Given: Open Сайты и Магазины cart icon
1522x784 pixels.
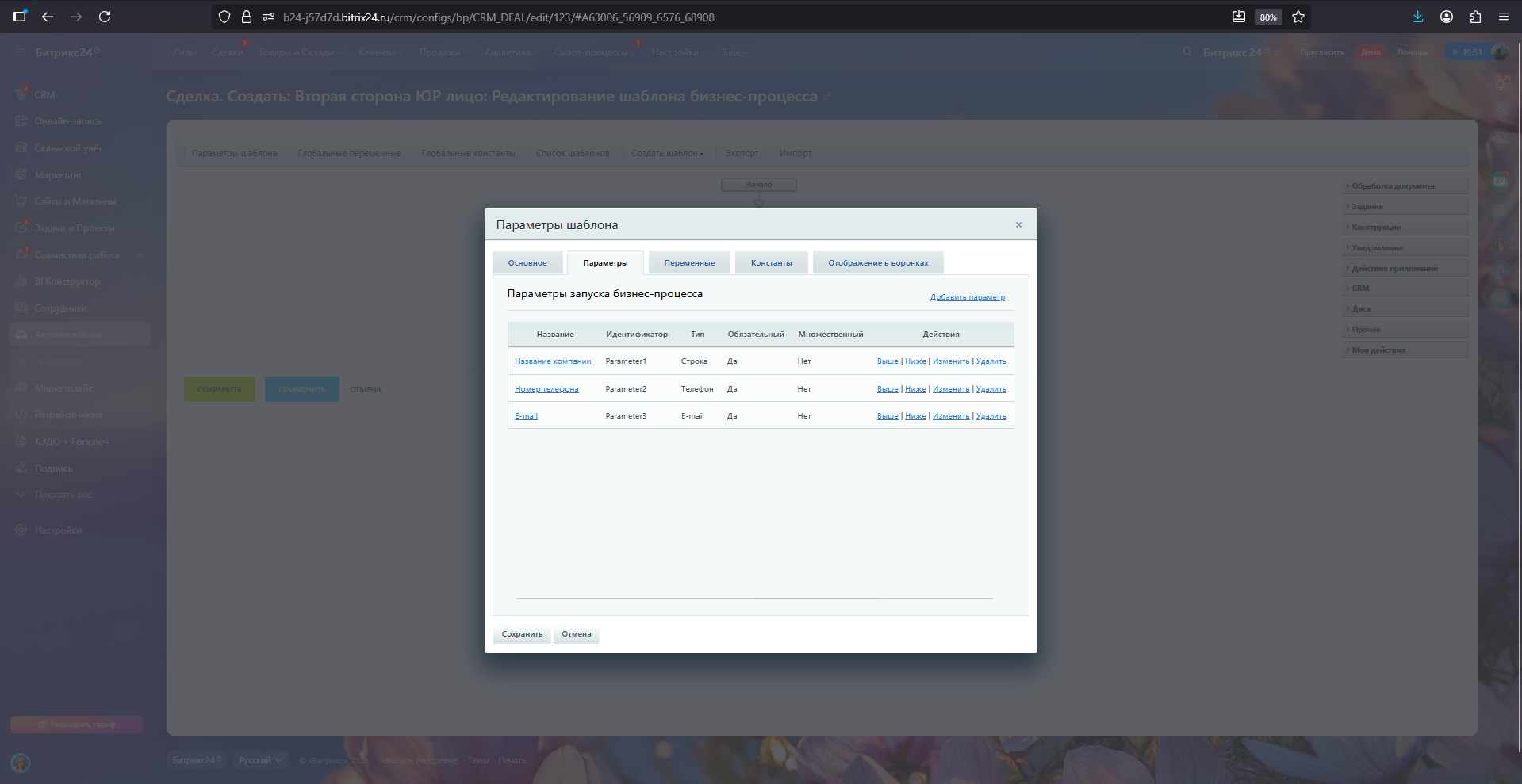Looking at the screenshot, I should (x=21, y=201).
